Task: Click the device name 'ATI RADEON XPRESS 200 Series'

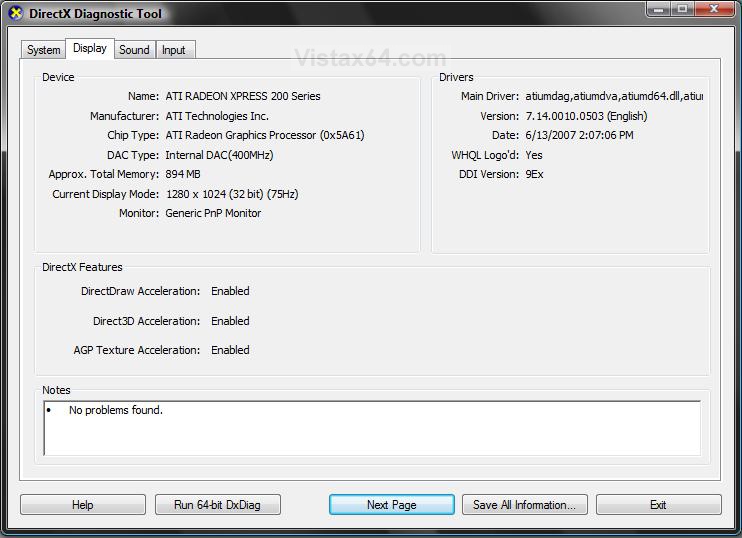Action: pos(243,96)
